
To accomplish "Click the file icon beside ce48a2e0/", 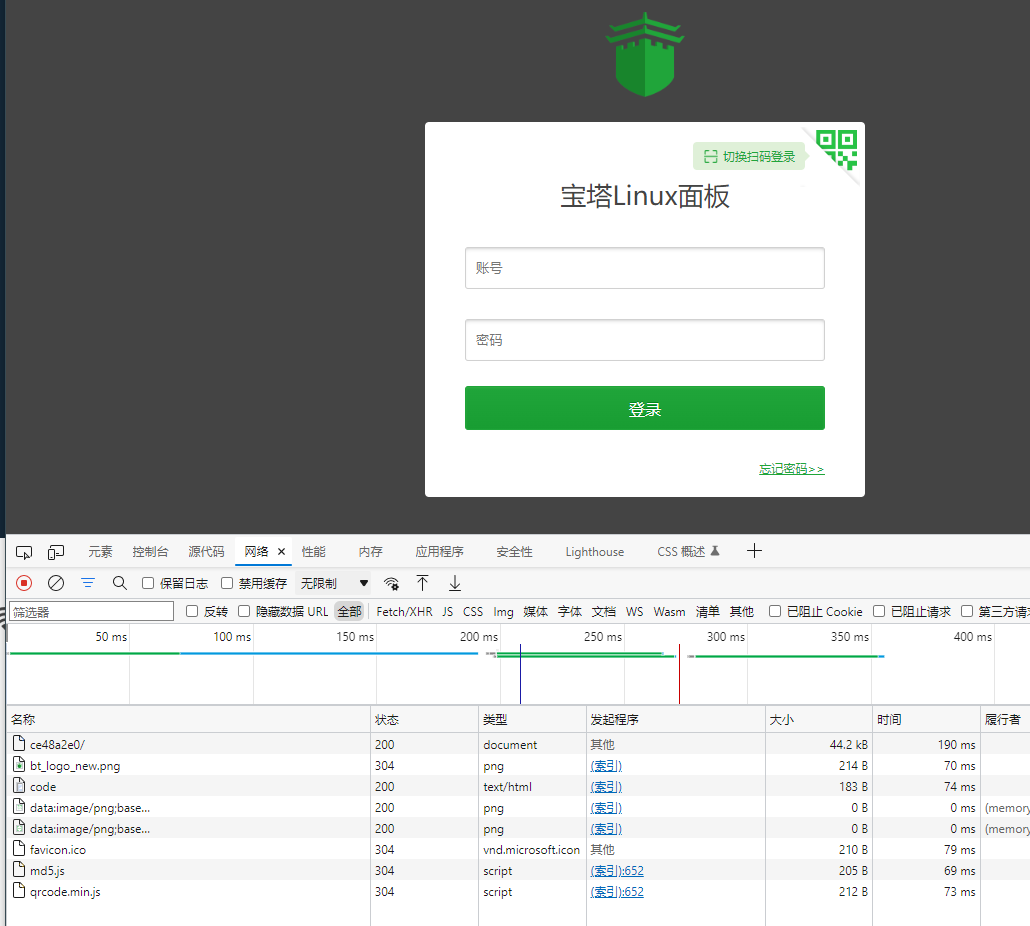I will click(19, 744).
